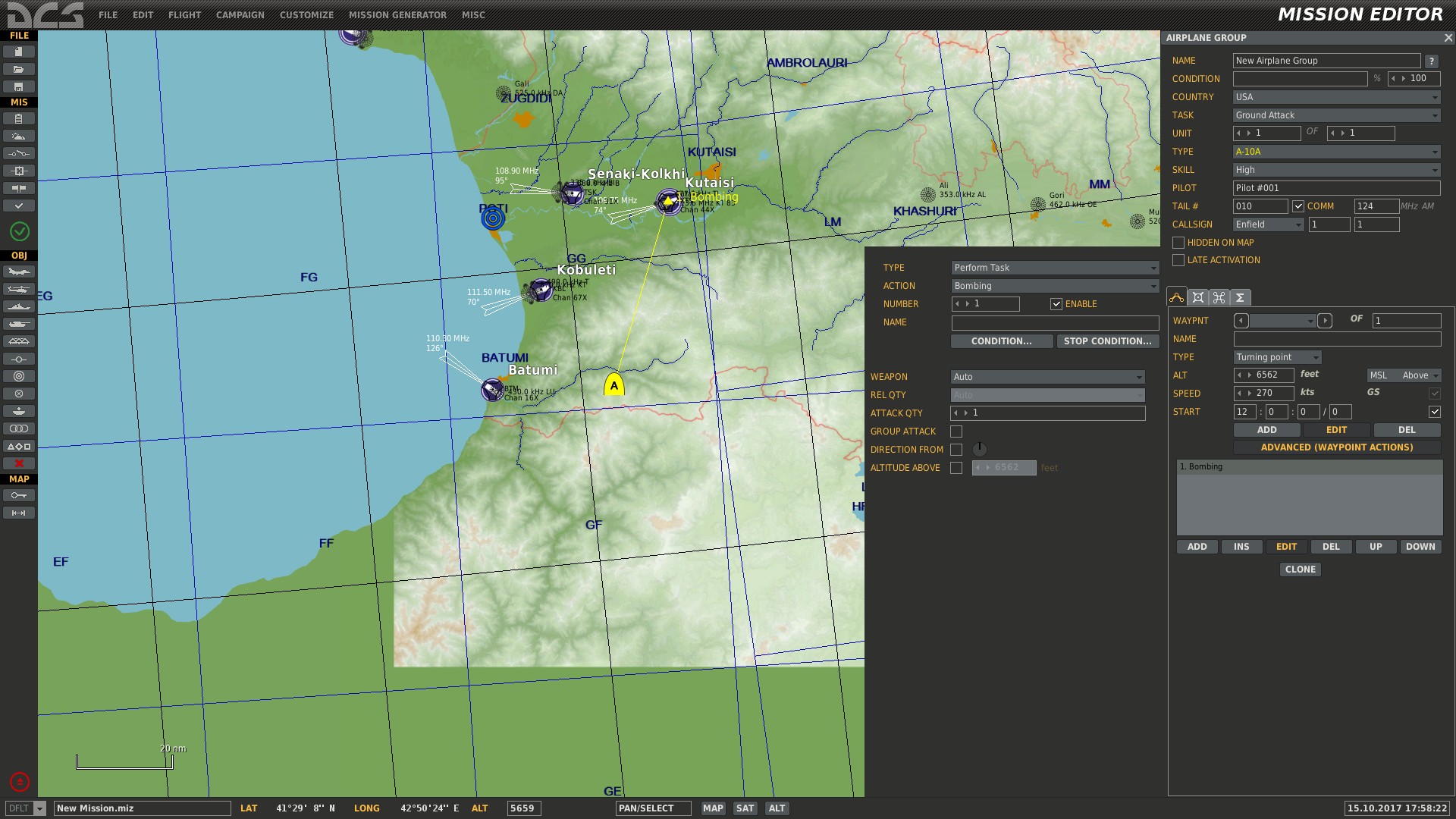Click the shapes unit-list tool
The height and width of the screenshot is (819, 1456).
click(x=19, y=446)
